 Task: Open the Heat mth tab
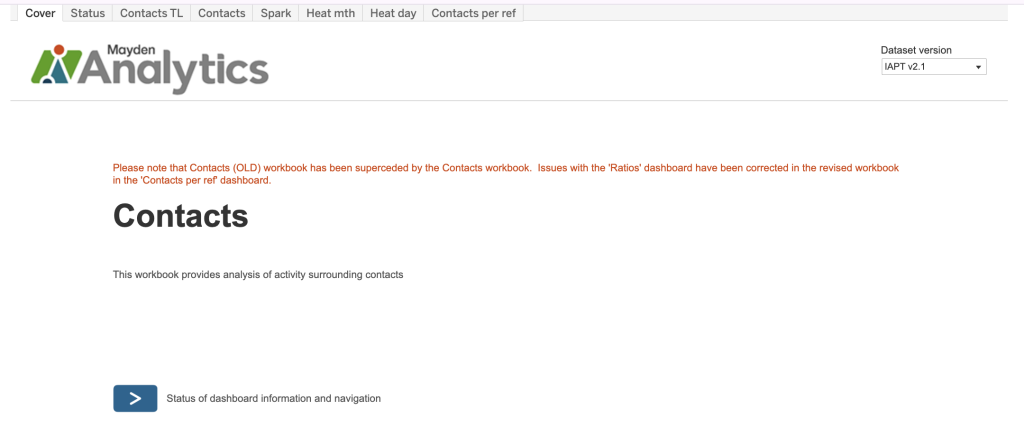(330, 13)
